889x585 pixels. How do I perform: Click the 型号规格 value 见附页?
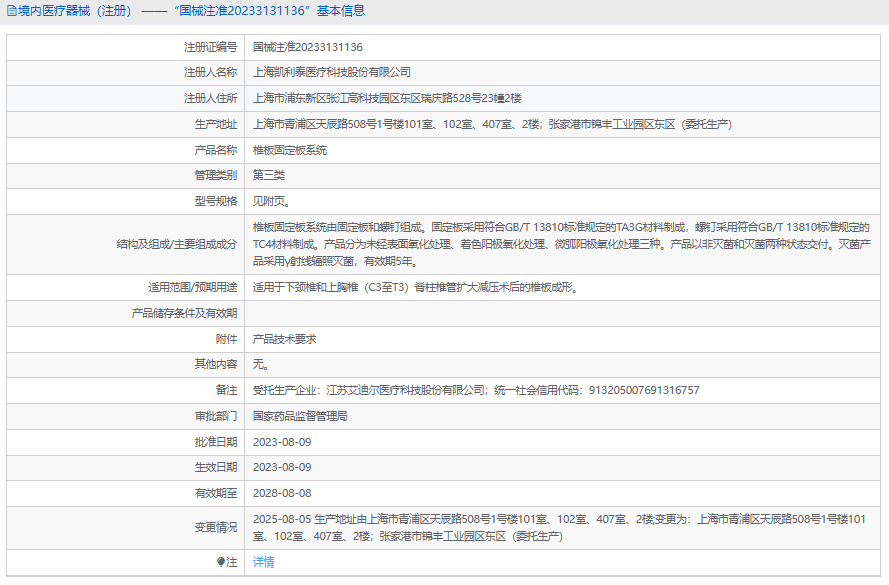pos(271,201)
